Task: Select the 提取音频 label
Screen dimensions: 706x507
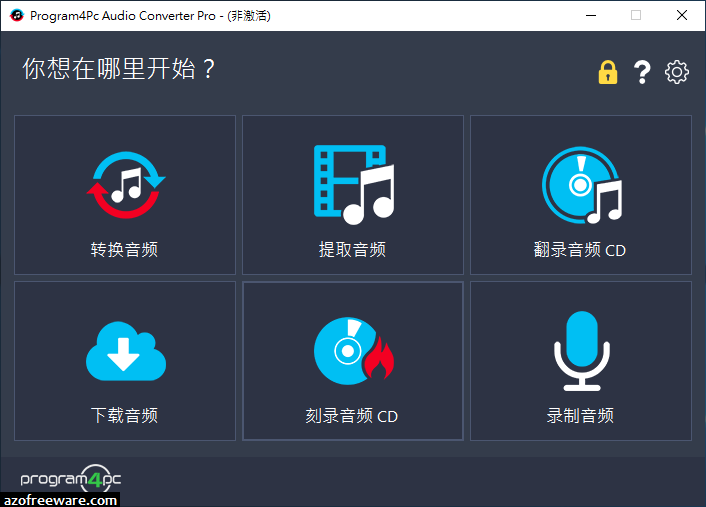Action: point(352,249)
